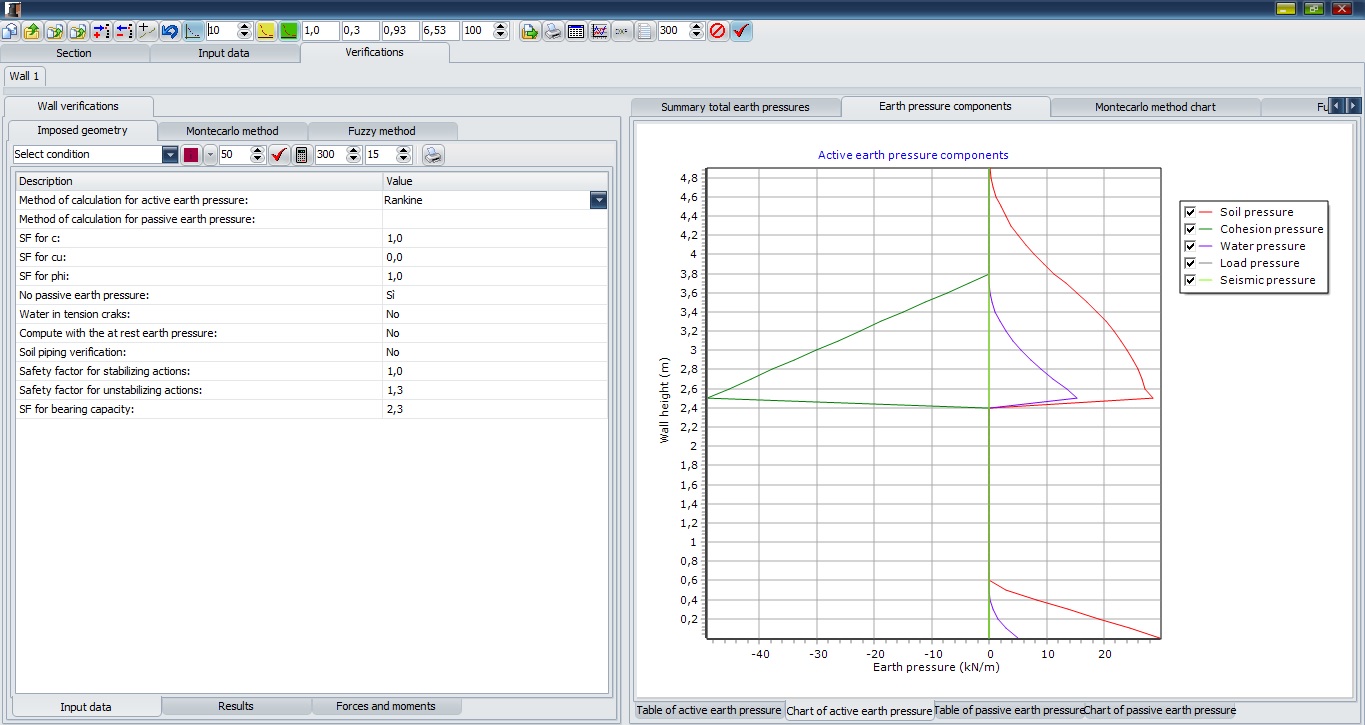Open the Select condition dropdown
Image resolution: width=1365 pixels, height=725 pixels.
tap(170, 154)
